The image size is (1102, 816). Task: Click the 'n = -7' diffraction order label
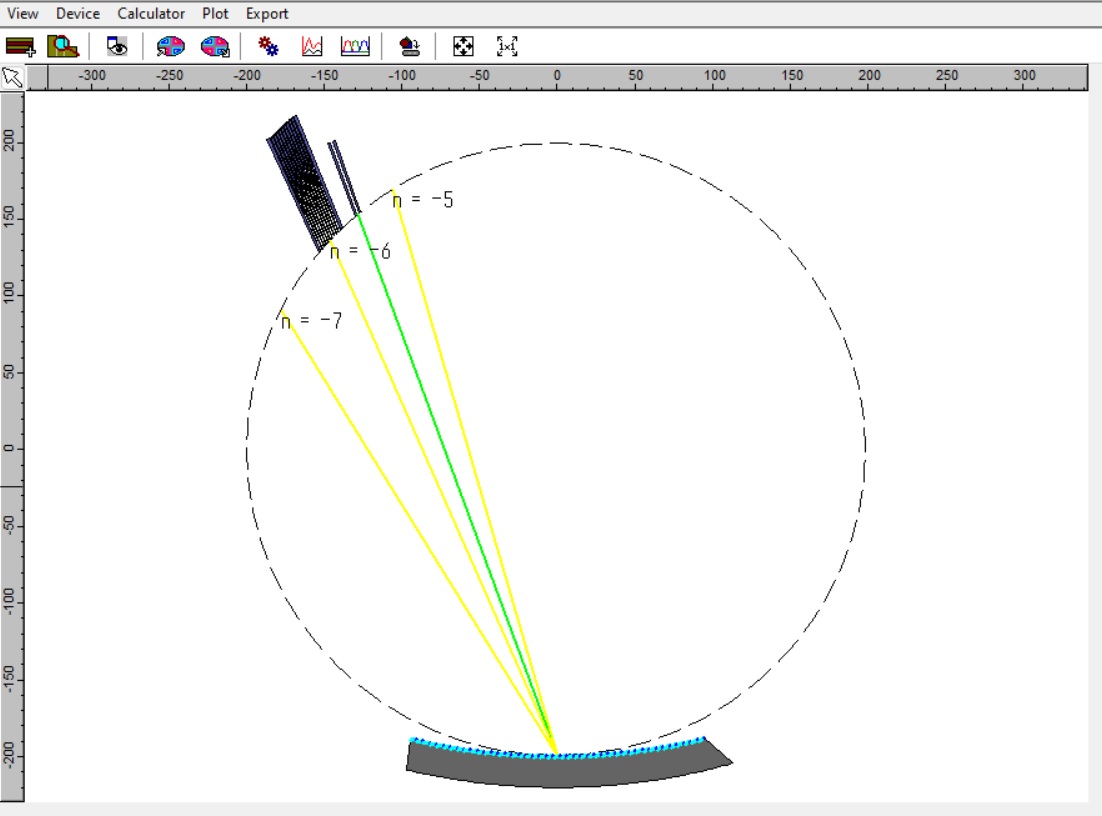311,321
